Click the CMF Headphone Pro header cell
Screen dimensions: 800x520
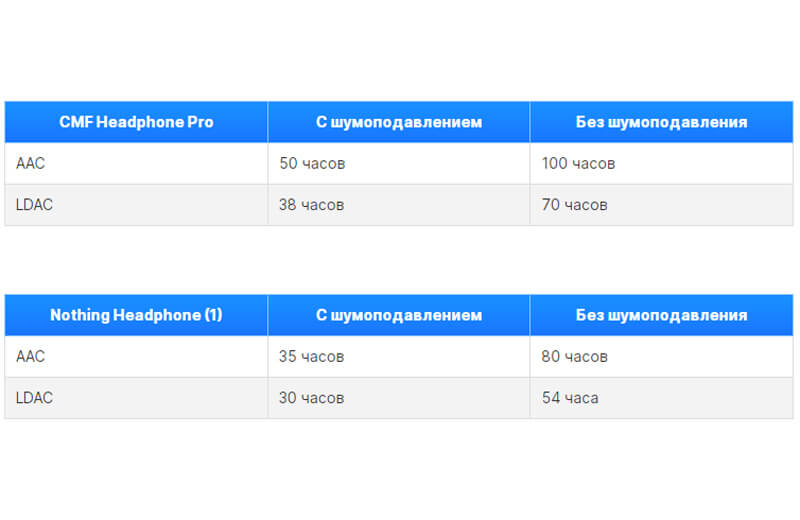coord(136,122)
